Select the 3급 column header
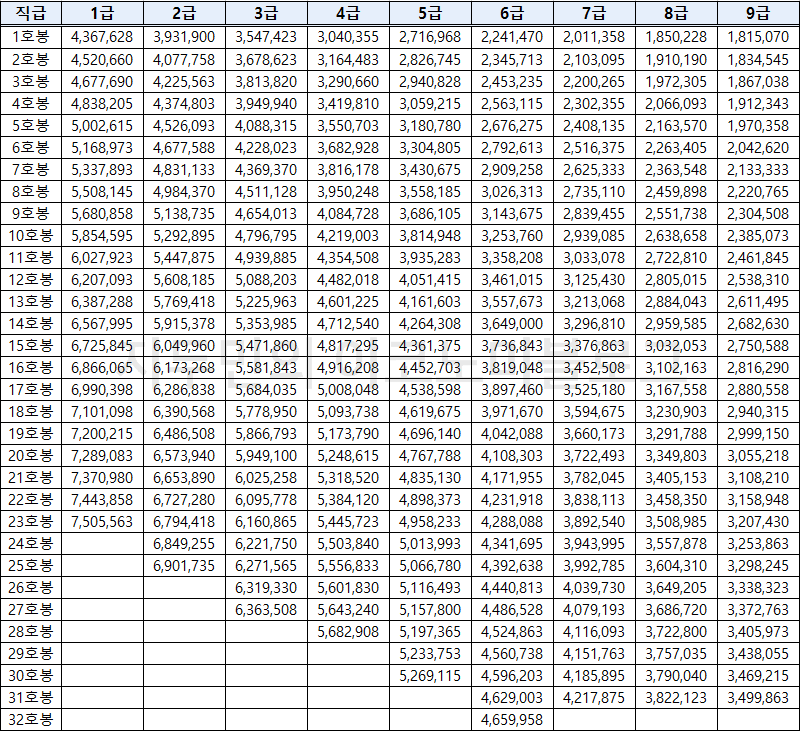Image resolution: width=800 pixels, height=731 pixels. (x=266, y=13)
